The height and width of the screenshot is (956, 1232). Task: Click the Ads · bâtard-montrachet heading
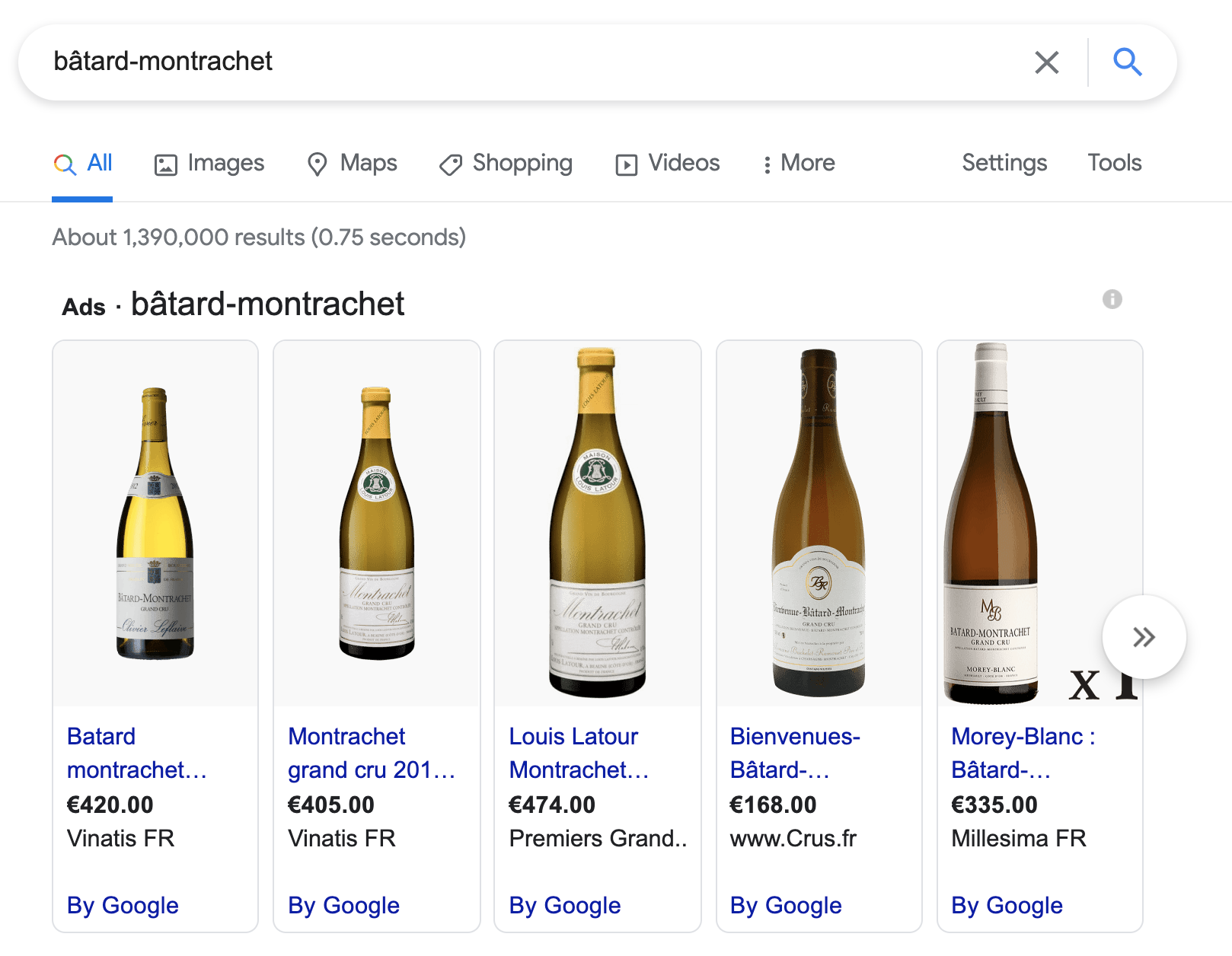233,304
